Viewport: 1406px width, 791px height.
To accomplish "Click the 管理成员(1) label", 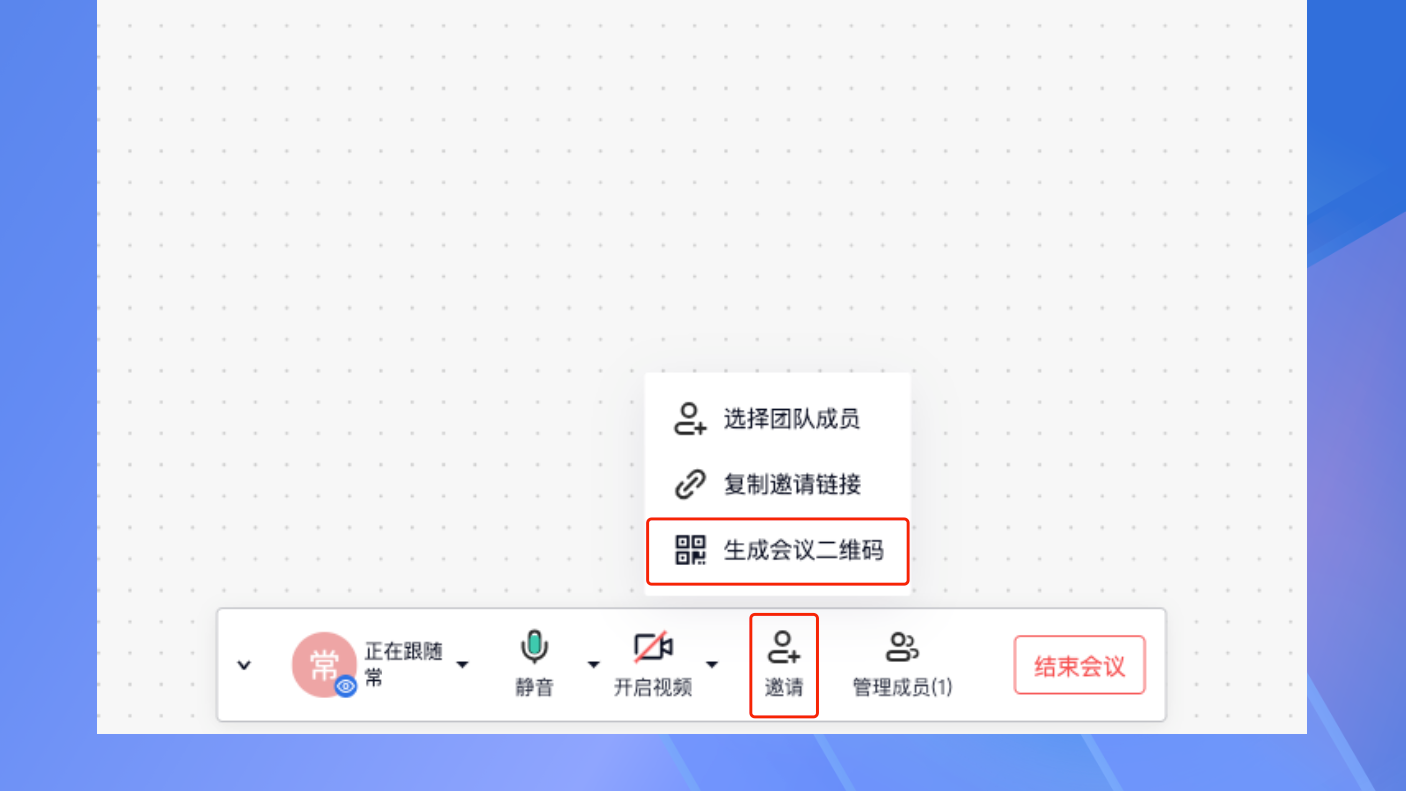I will coord(902,688).
